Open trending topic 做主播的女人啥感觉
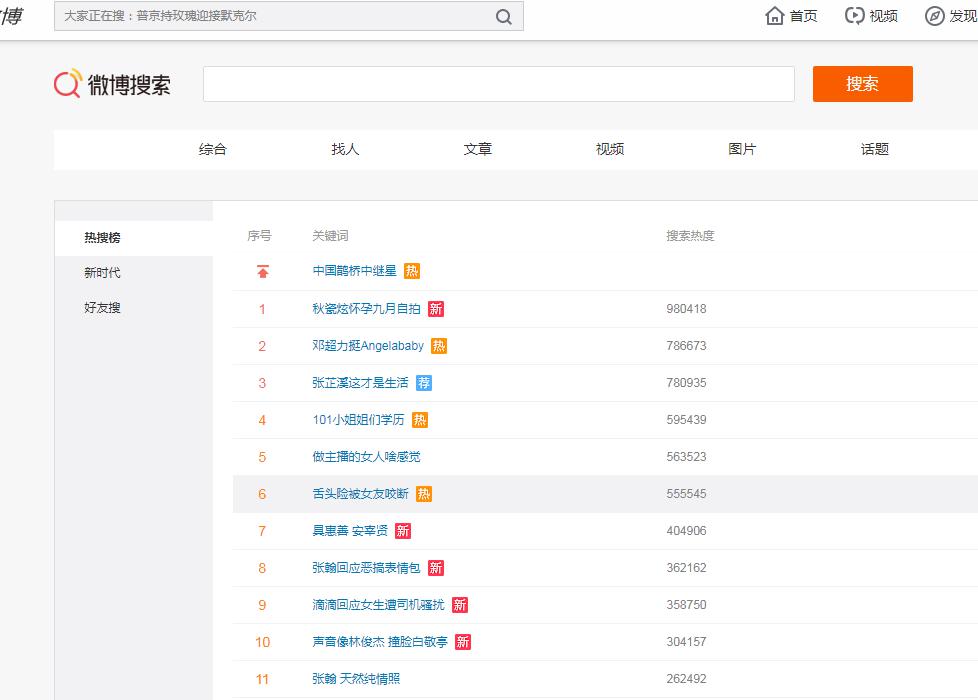The image size is (978, 700). (366, 457)
